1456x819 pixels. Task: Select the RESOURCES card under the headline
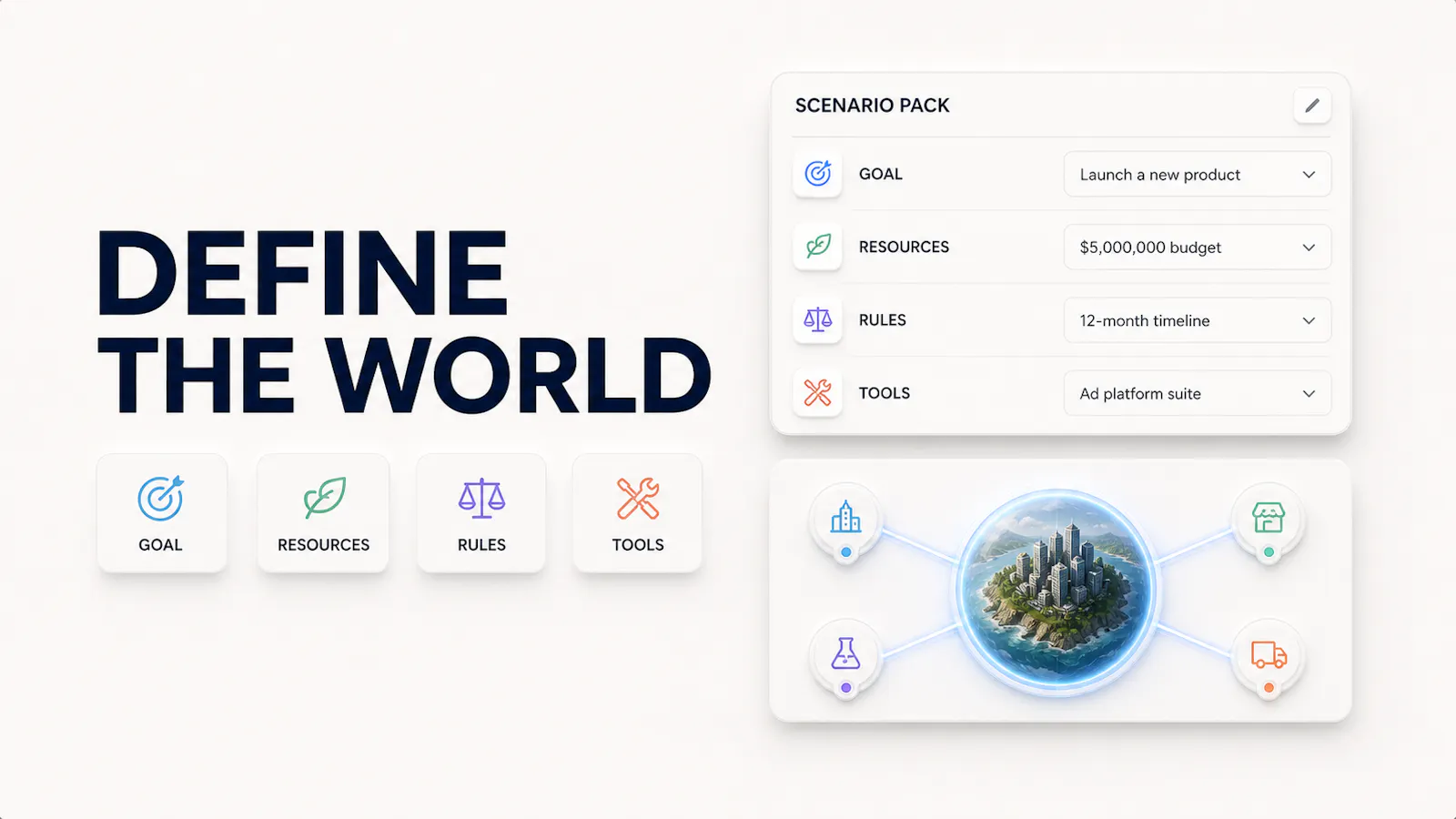tap(323, 513)
